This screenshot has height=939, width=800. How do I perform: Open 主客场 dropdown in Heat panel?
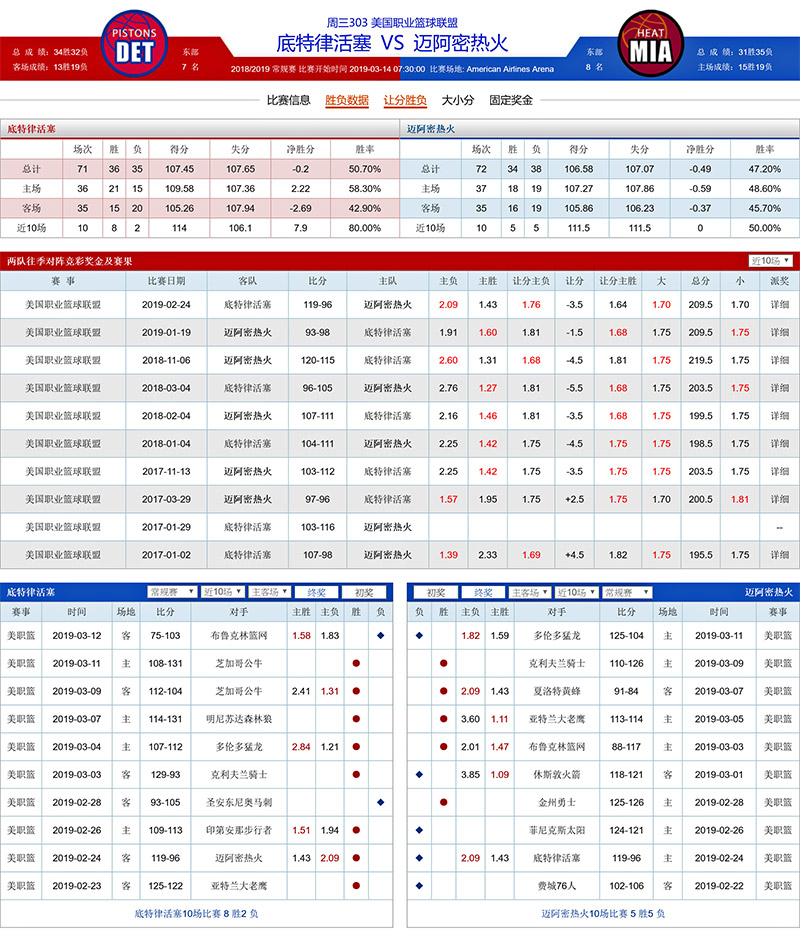pyautogui.click(x=530, y=592)
